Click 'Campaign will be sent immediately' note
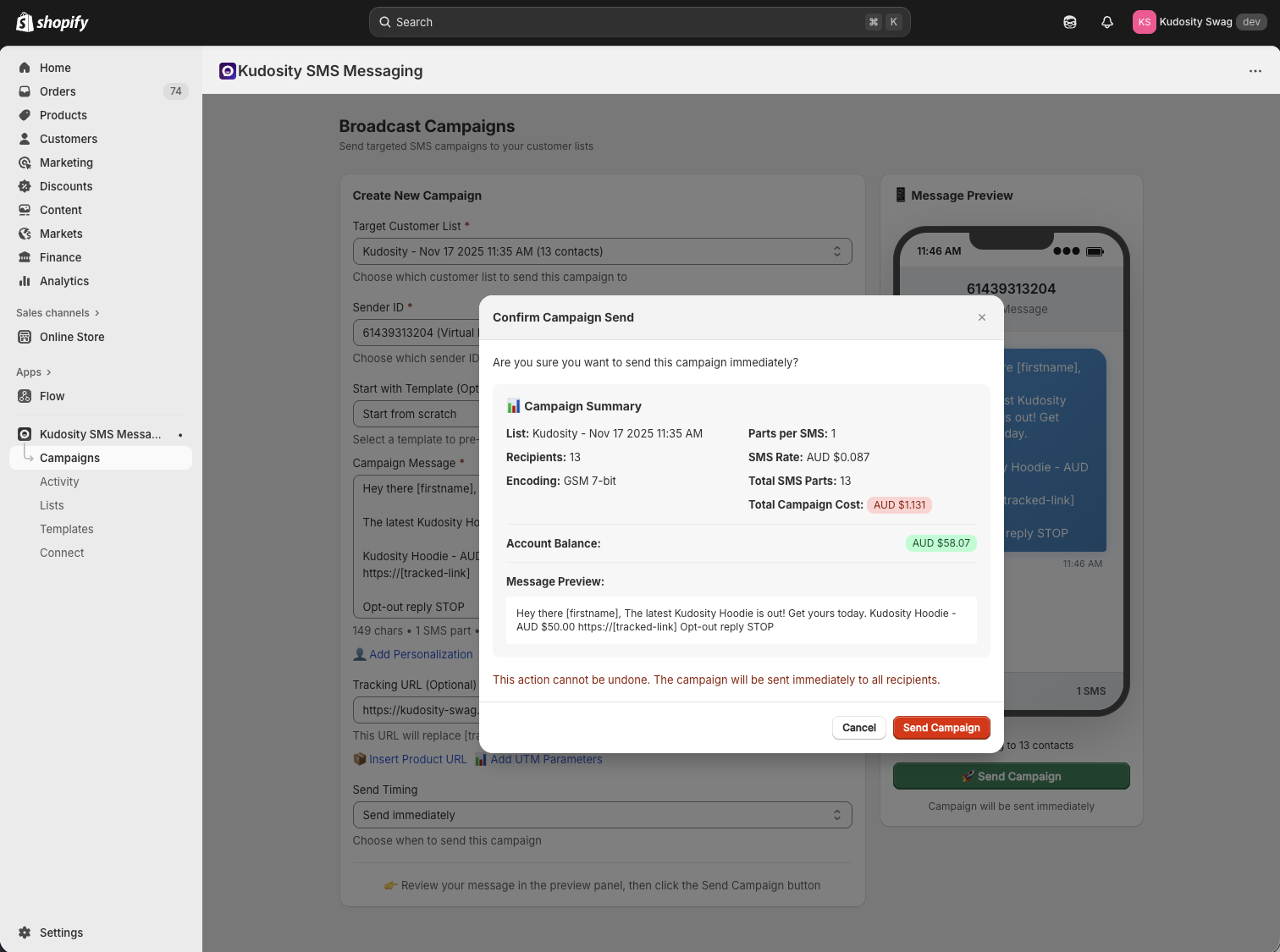The width and height of the screenshot is (1280, 952). pos(1012,806)
